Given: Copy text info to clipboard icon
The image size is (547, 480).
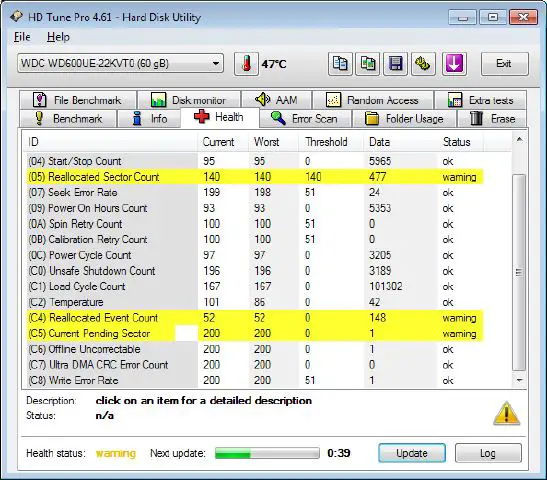Looking at the screenshot, I should coord(340,64).
